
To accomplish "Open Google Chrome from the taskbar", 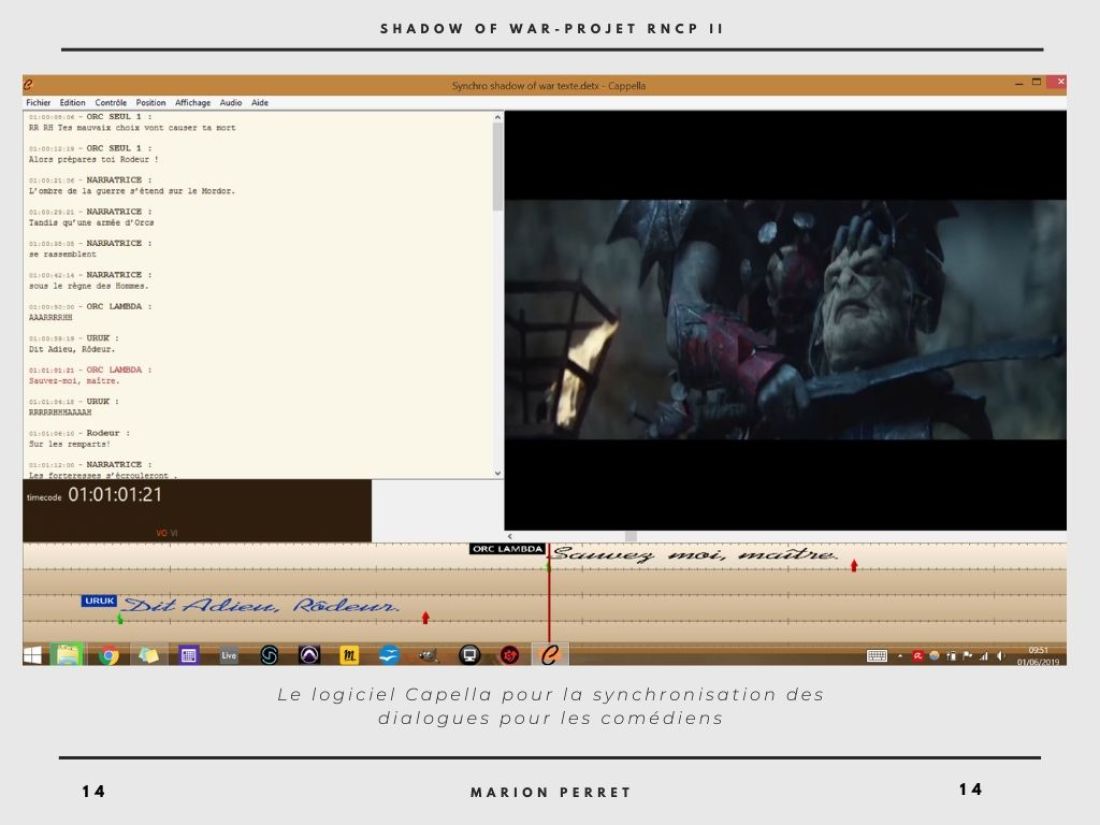I will pos(108,656).
